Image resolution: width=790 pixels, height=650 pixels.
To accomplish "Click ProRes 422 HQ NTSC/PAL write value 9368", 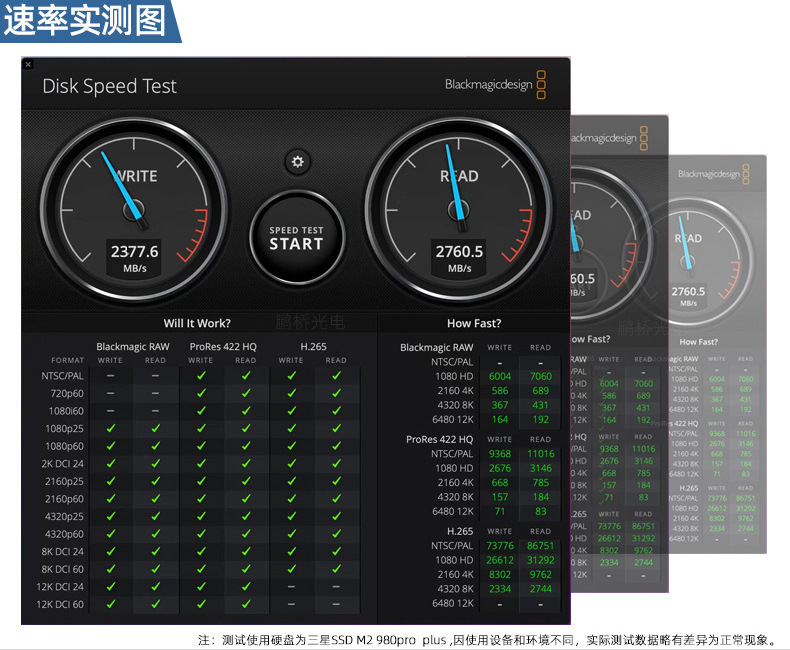I will click(x=500, y=454).
